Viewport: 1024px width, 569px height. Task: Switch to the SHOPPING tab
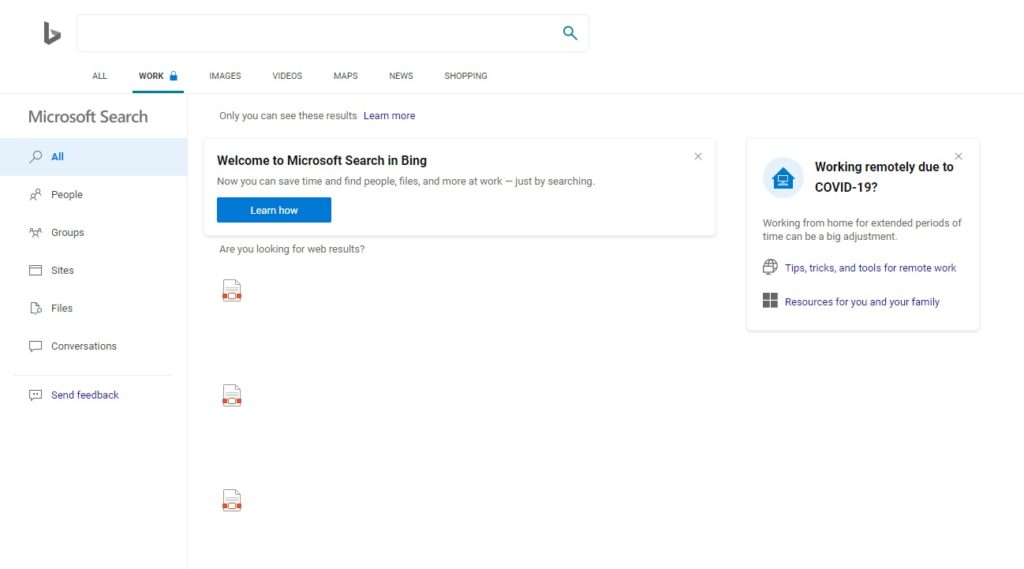pyautogui.click(x=466, y=76)
